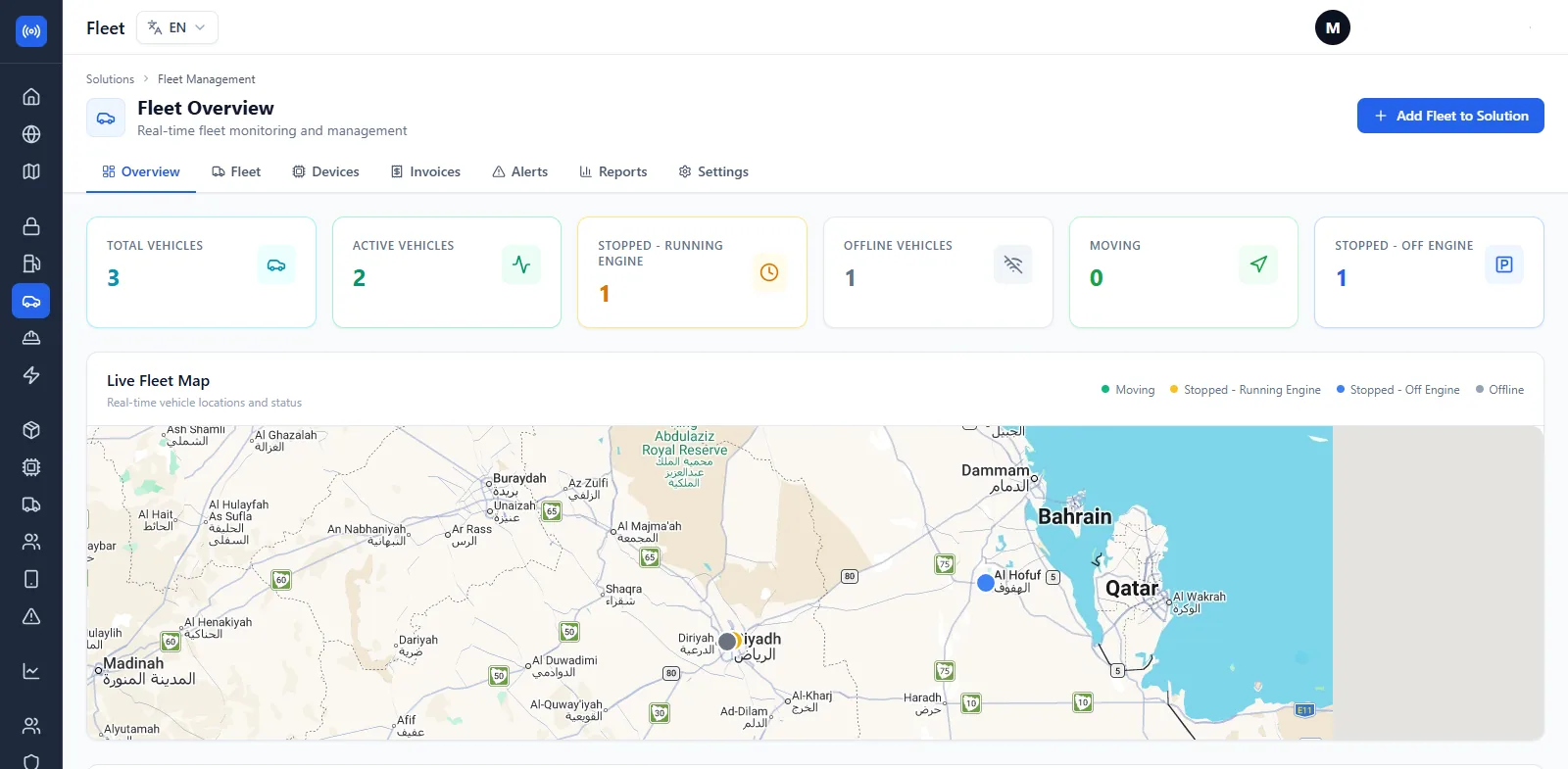
Task: Click the 'Moving' legend entry
Action: click(1128, 390)
